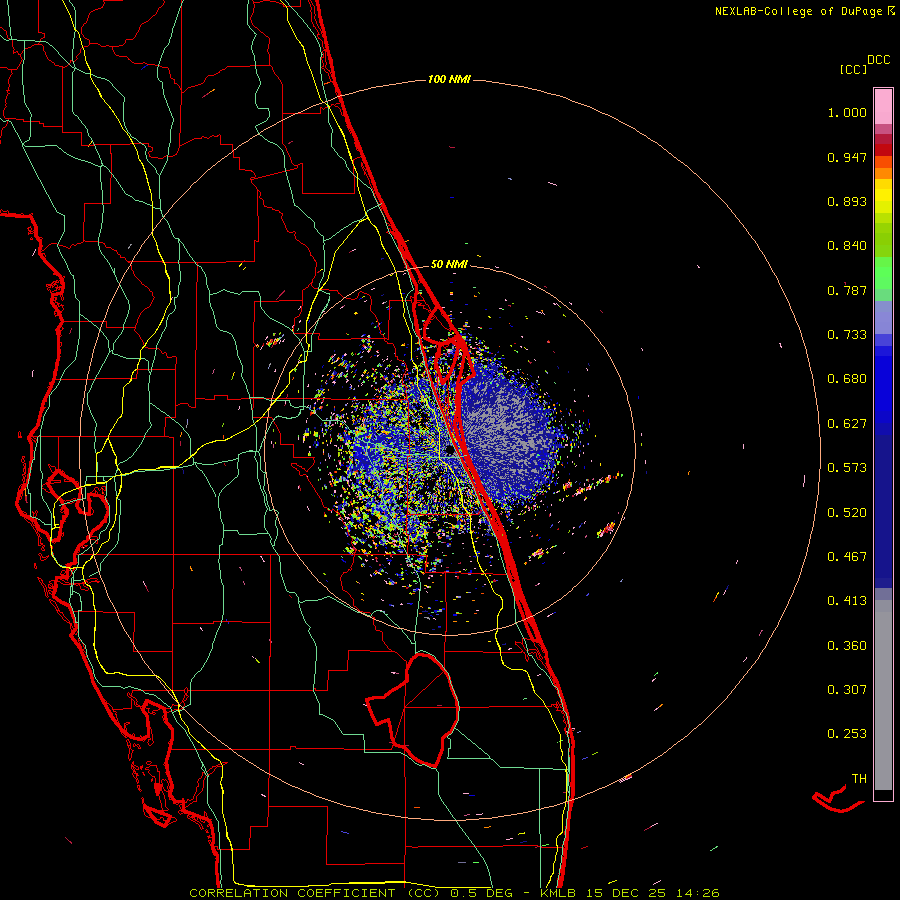Click the 'TH' threshold label on legend

pyautogui.click(x=859, y=779)
